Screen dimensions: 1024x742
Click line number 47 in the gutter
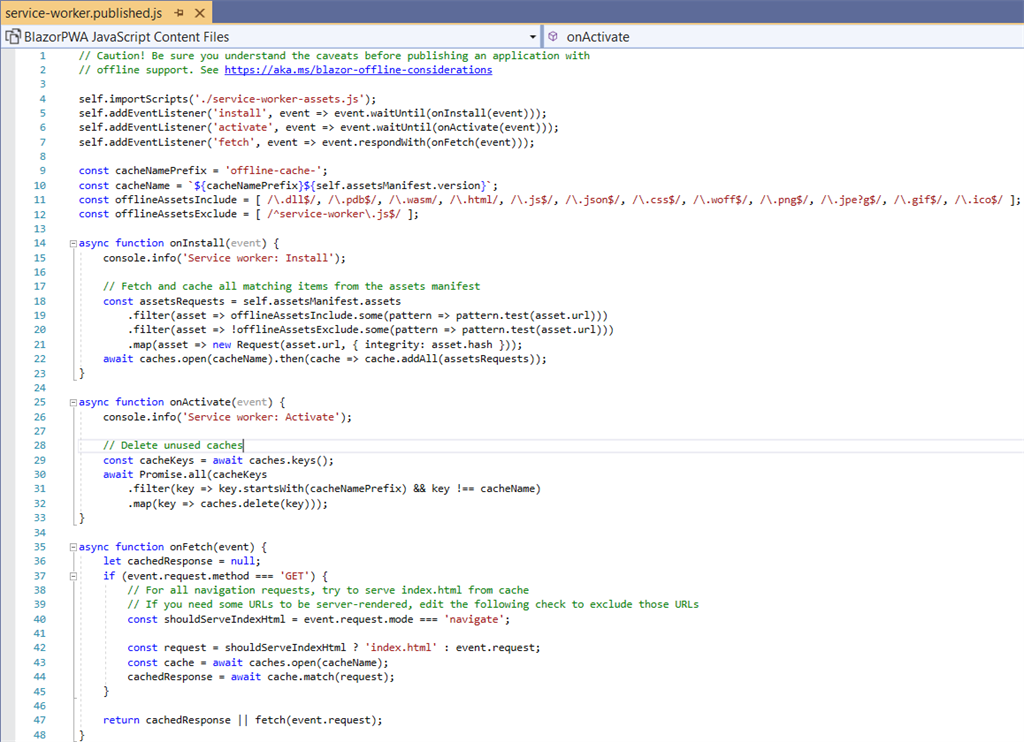[x=39, y=720]
